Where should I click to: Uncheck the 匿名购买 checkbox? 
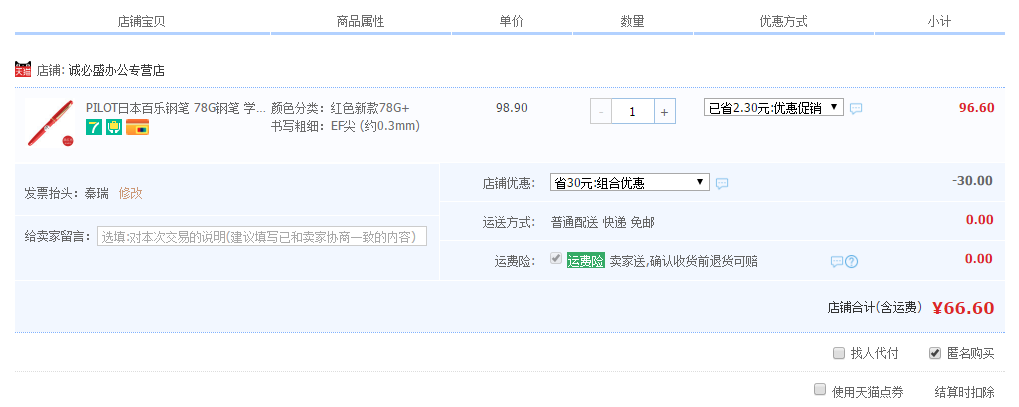click(x=935, y=354)
